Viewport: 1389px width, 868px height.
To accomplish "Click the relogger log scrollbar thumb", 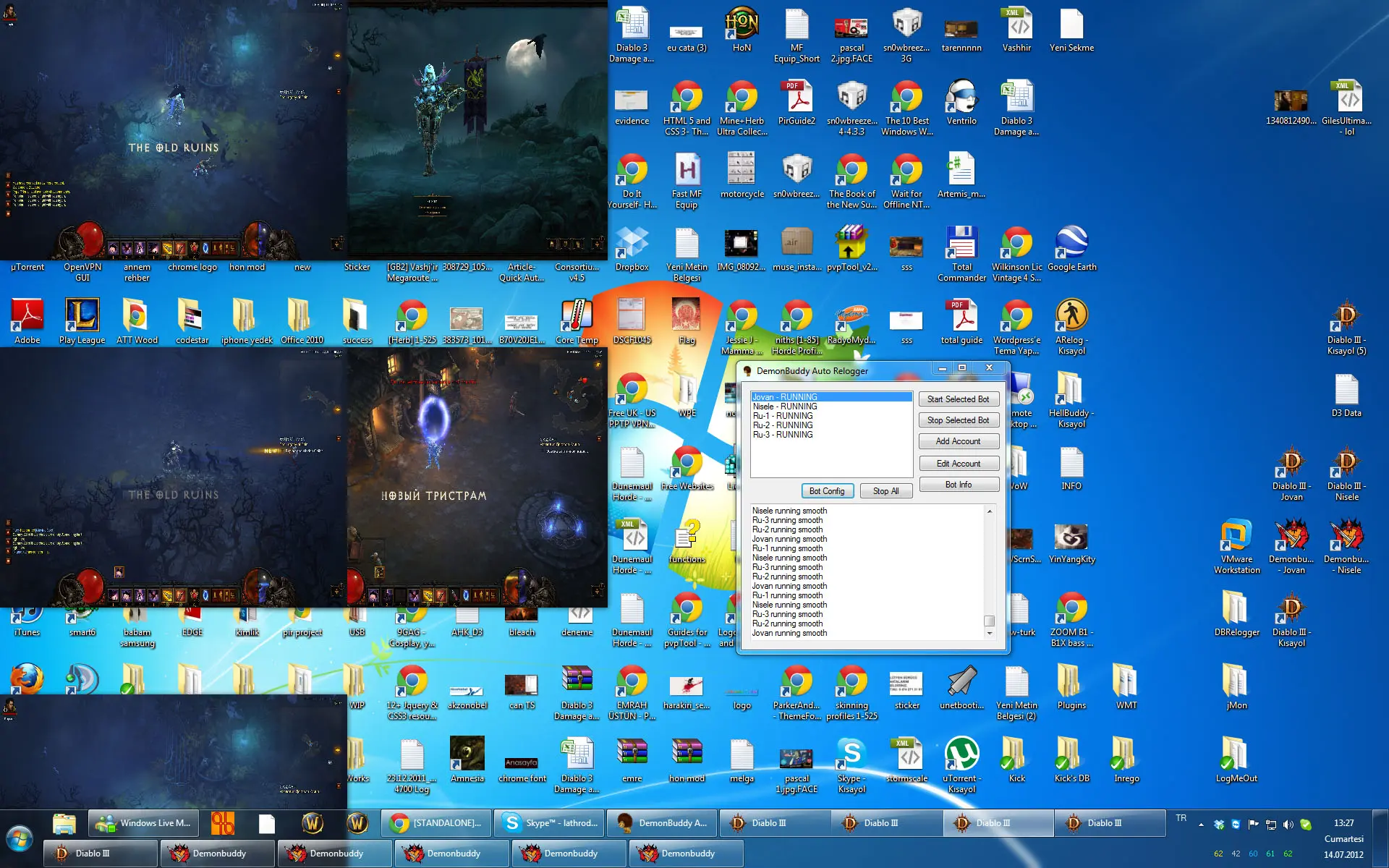I will (x=989, y=621).
